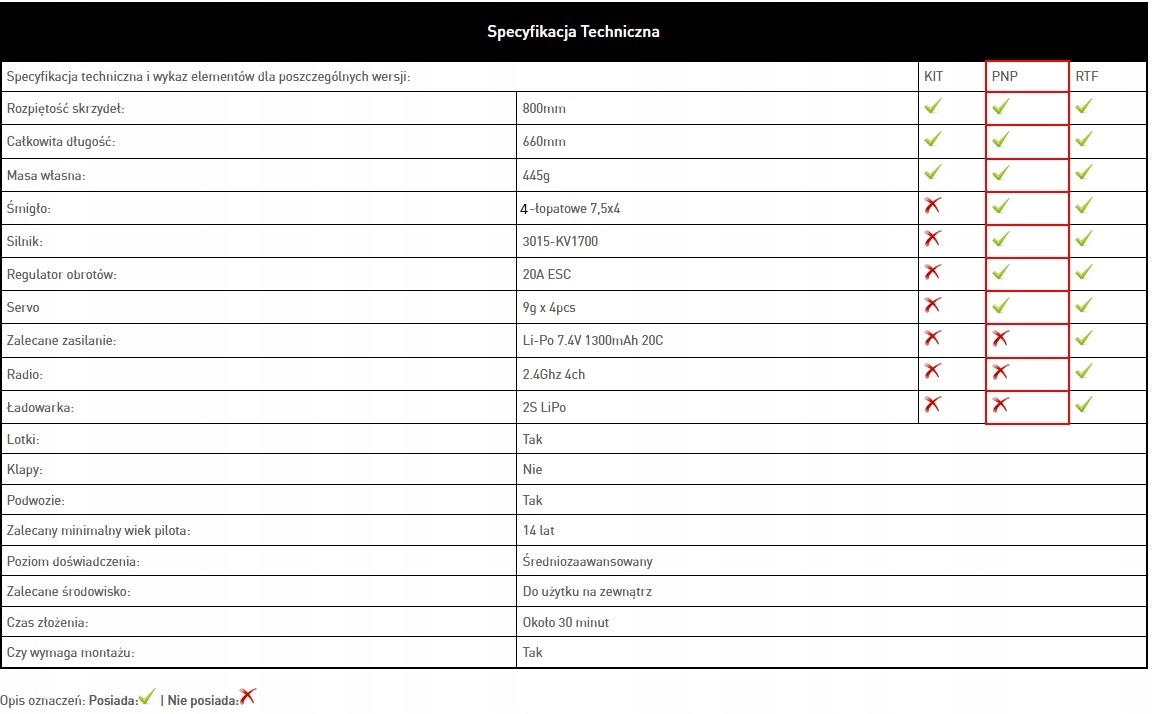The image size is (1156, 714).
Task: Click the RTF checkmark in the Ładowarka row
Action: tap(1083, 405)
